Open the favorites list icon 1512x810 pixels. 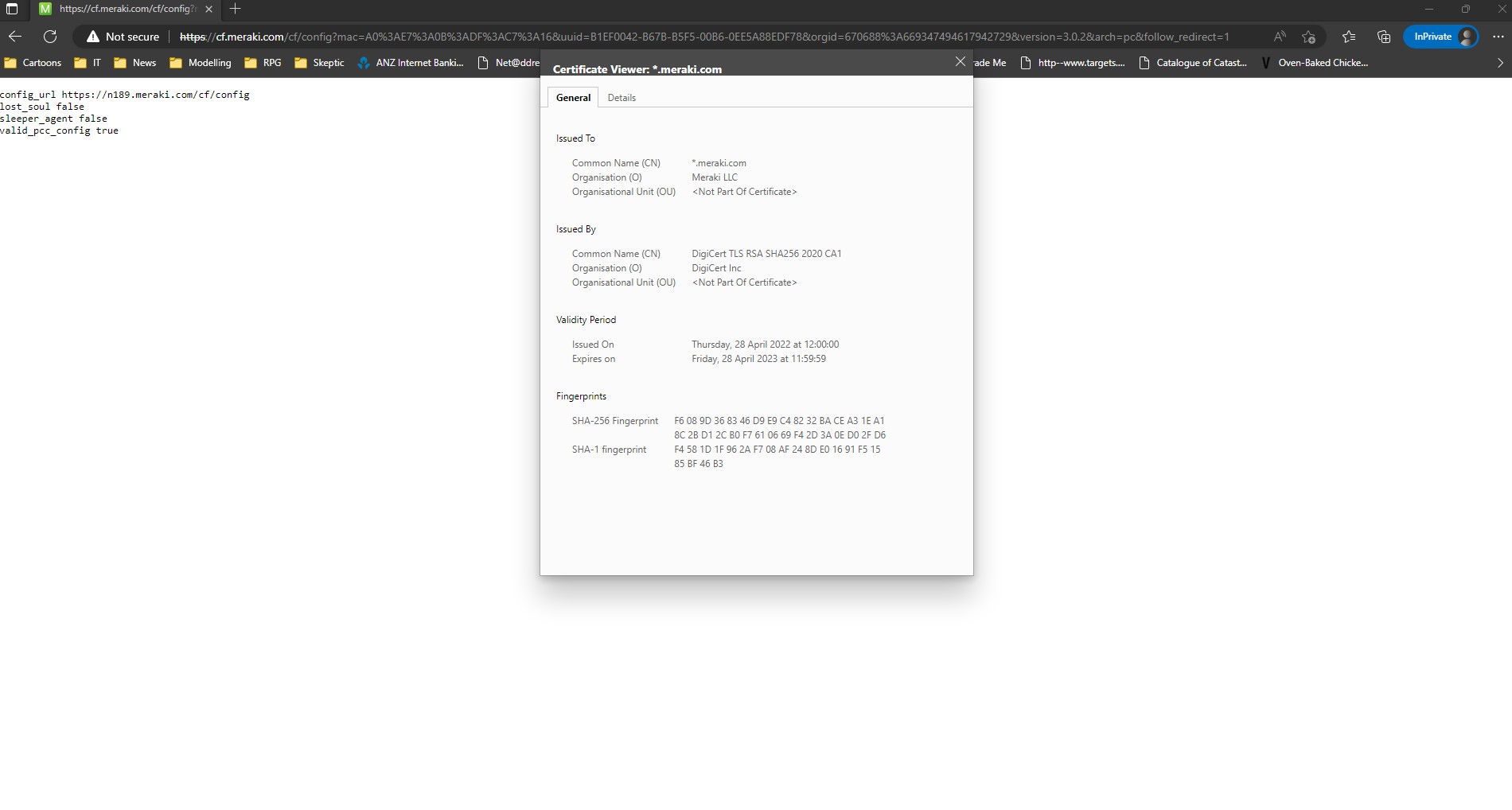pos(1349,37)
